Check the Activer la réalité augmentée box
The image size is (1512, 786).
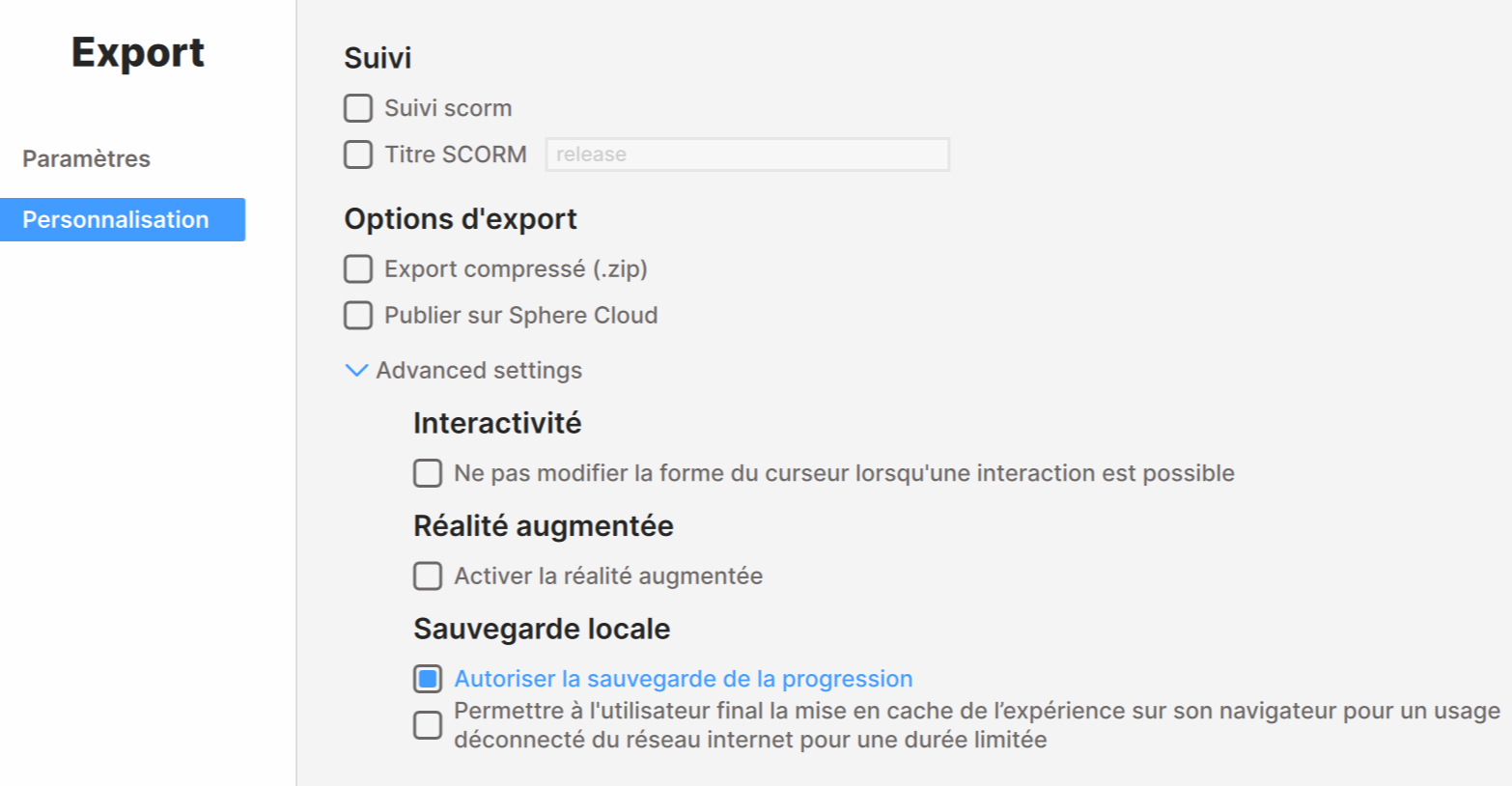pos(428,576)
